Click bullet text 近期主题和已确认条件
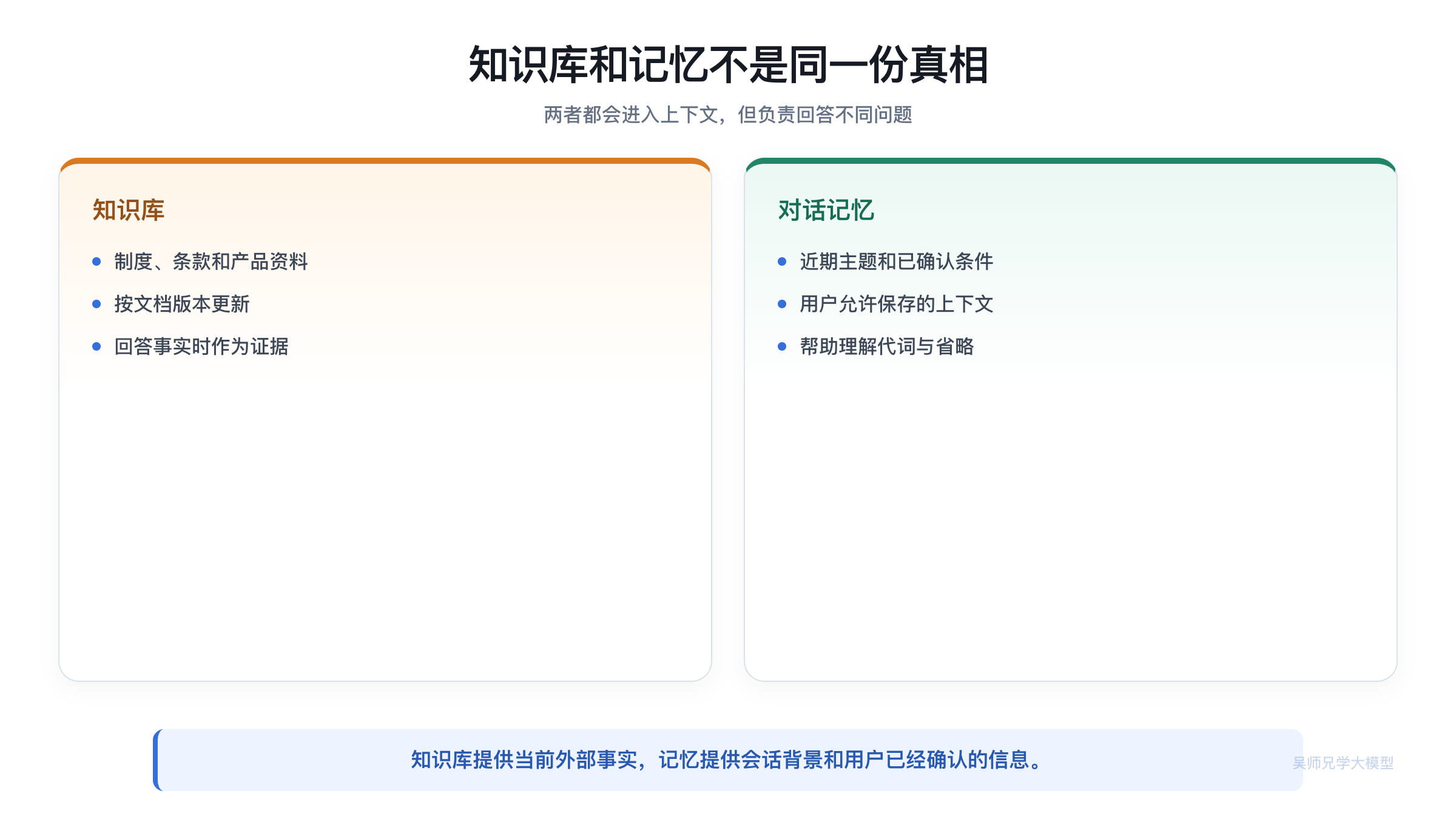 pyautogui.click(x=897, y=261)
